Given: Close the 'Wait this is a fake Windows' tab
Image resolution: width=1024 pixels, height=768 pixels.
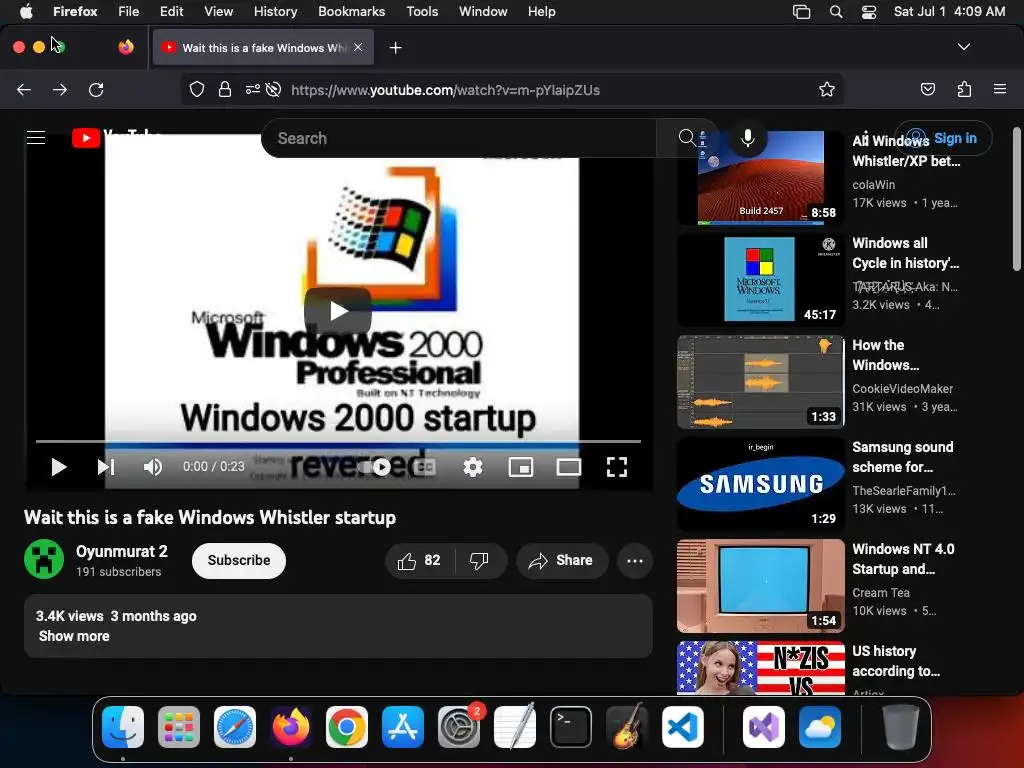Looking at the screenshot, I should point(358,47).
